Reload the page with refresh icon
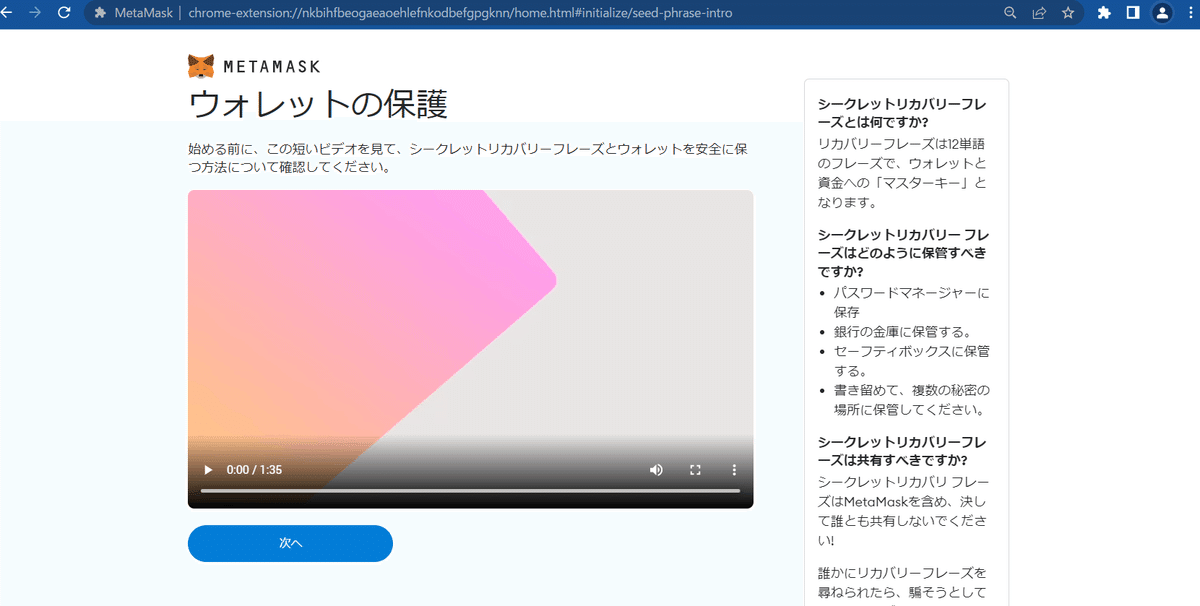 pos(64,13)
